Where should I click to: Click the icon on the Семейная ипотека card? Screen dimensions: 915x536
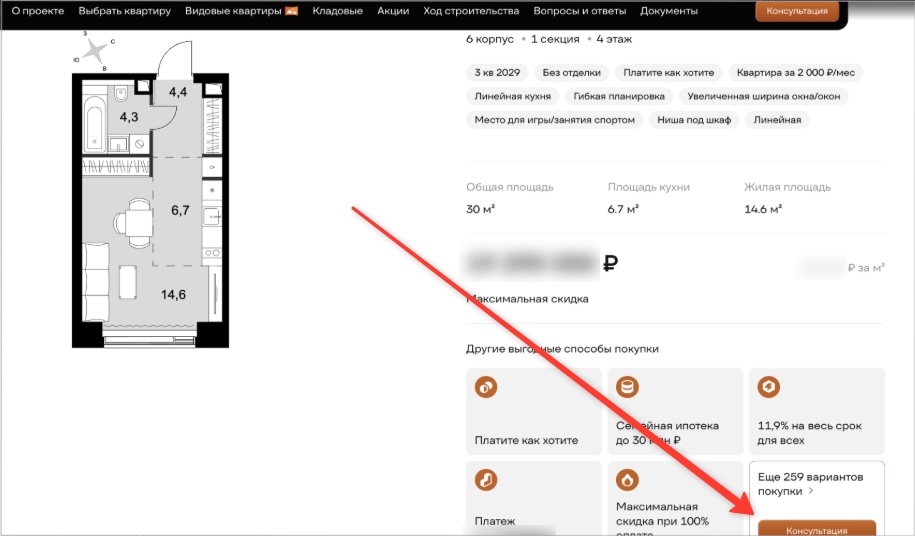627,387
